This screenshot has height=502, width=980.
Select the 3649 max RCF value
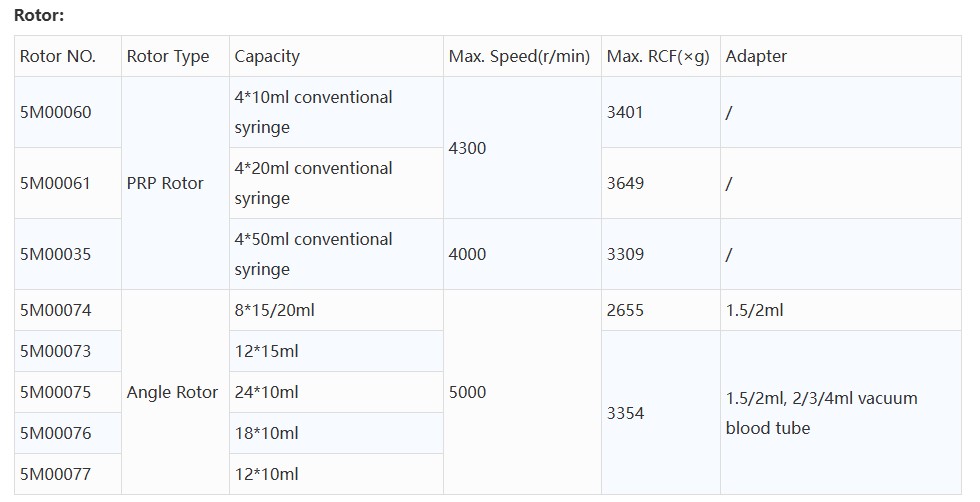(x=626, y=183)
